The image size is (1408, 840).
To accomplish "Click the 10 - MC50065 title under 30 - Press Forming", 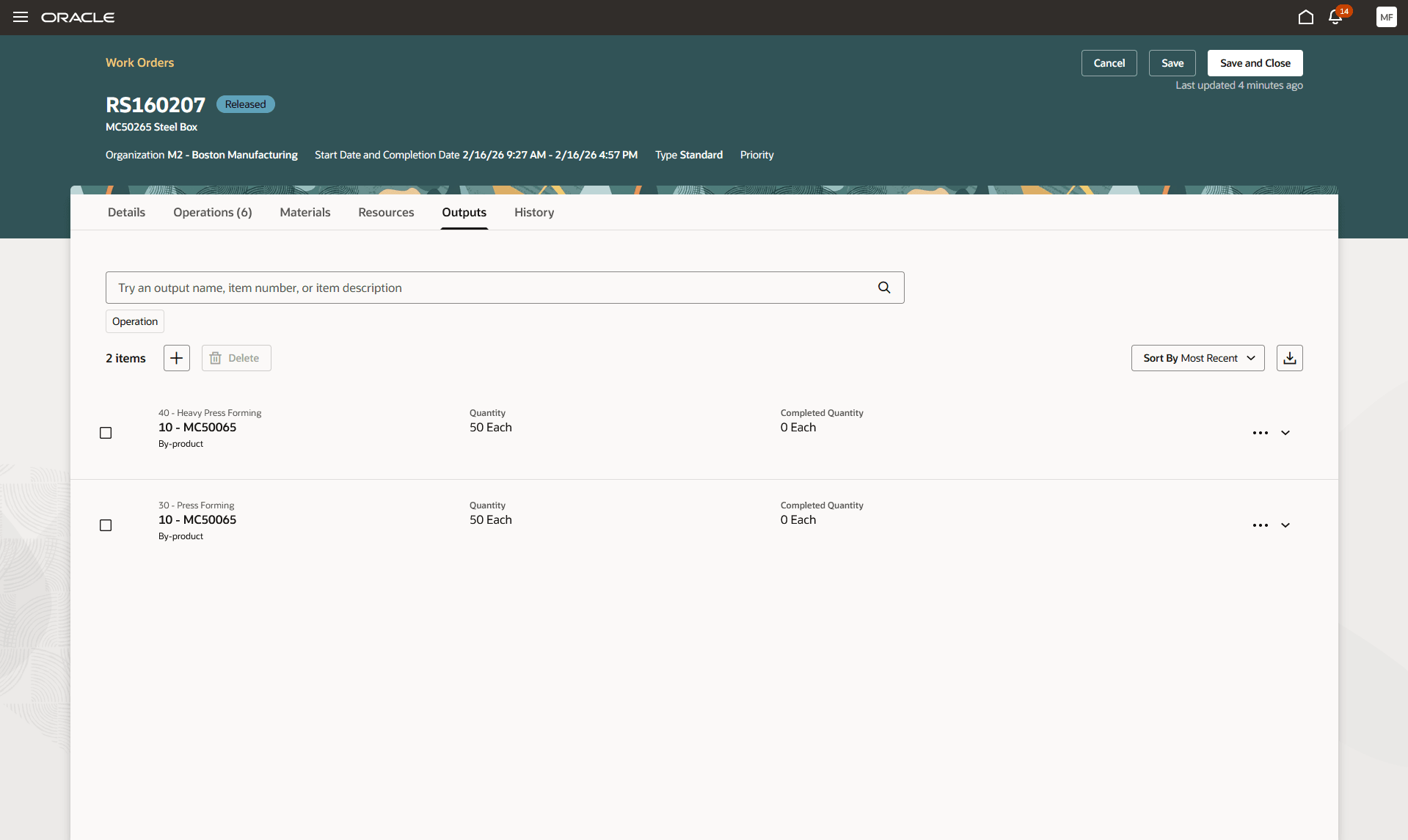I will [x=197, y=519].
